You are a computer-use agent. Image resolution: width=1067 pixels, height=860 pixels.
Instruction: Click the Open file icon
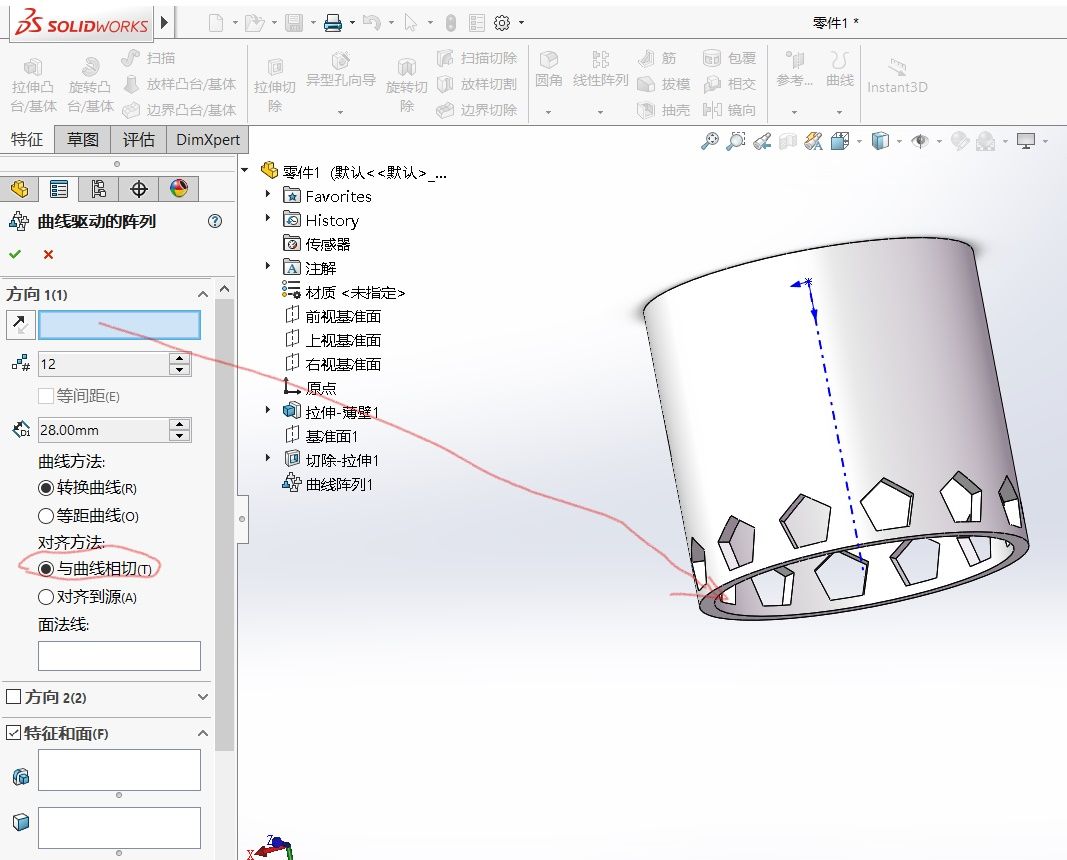pyautogui.click(x=255, y=23)
